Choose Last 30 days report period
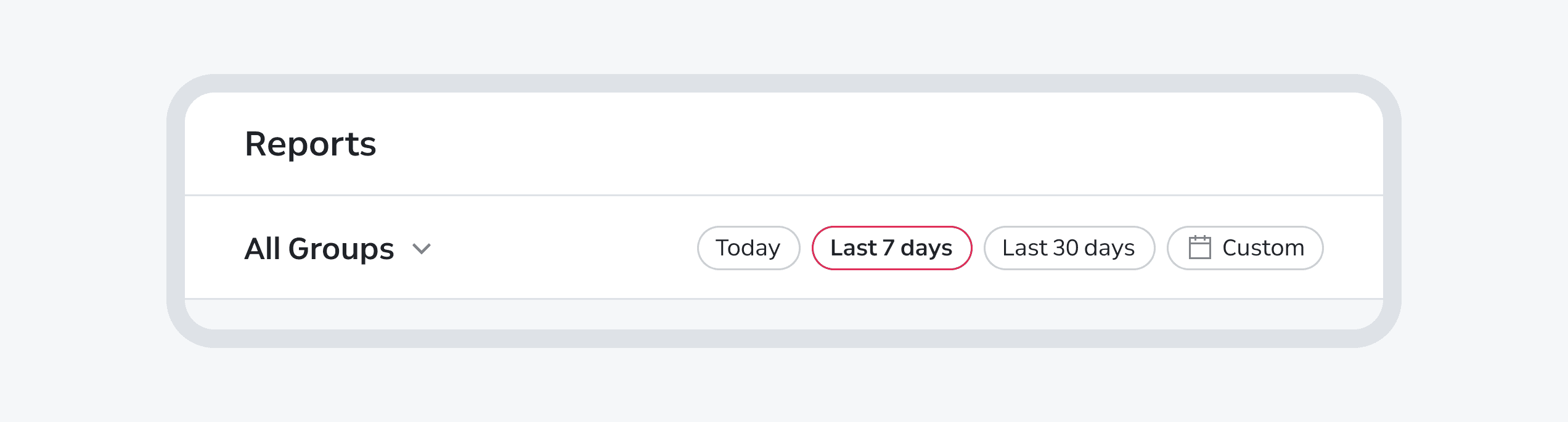The height and width of the screenshot is (422, 1568). (1069, 248)
